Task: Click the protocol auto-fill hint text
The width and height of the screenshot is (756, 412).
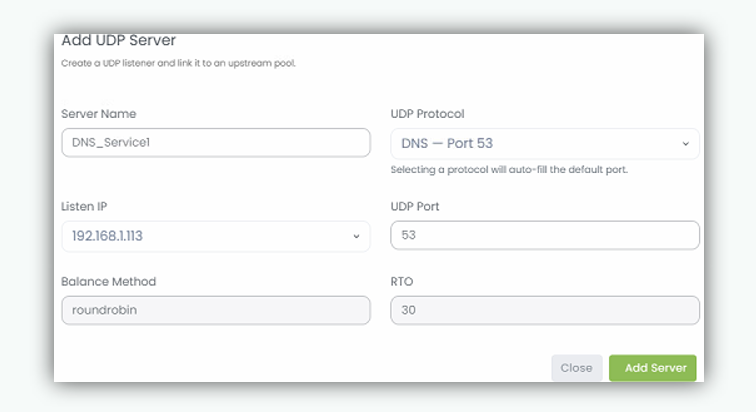Action: click(508, 169)
